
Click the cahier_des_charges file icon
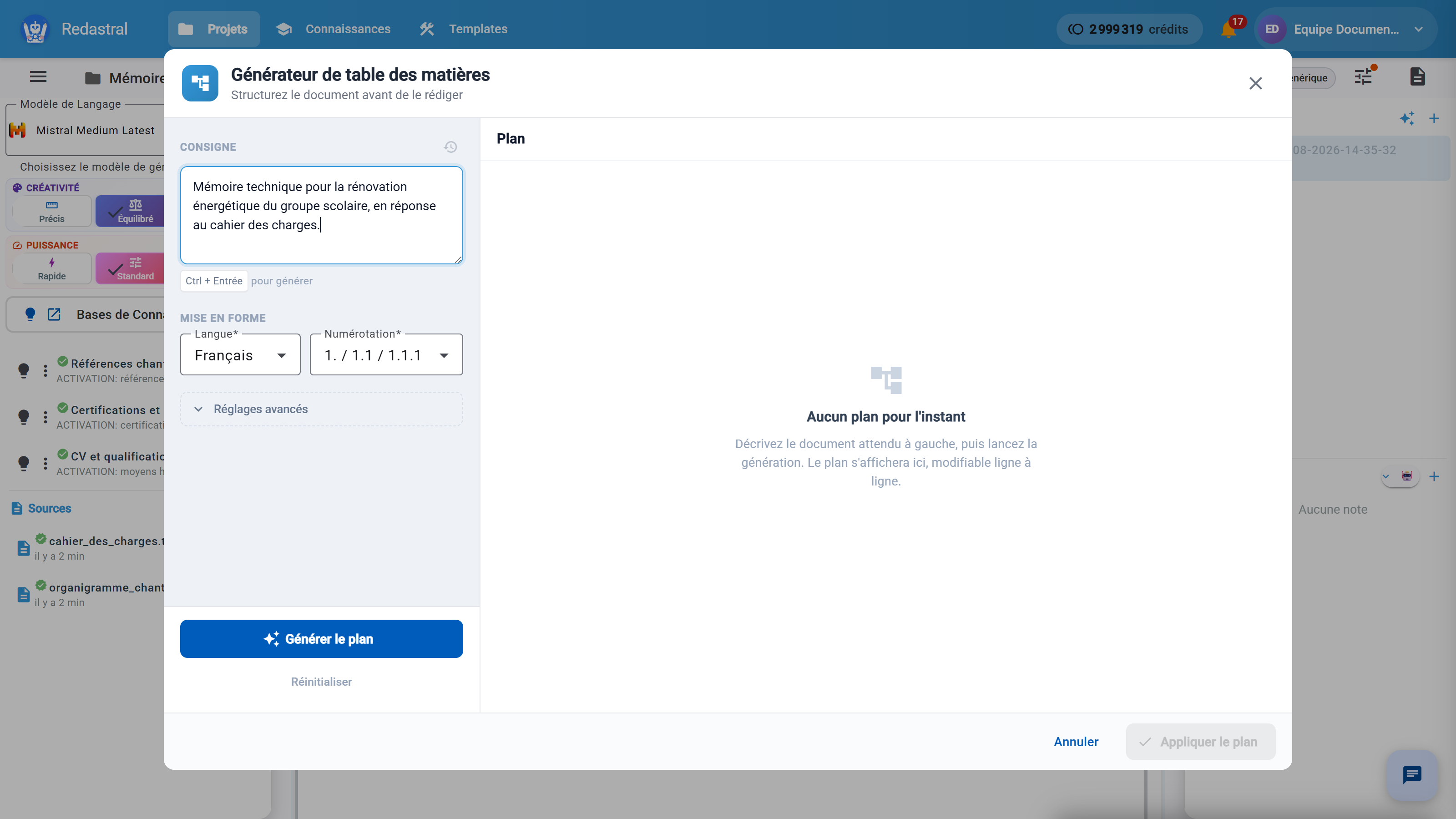[x=24, y=548]
